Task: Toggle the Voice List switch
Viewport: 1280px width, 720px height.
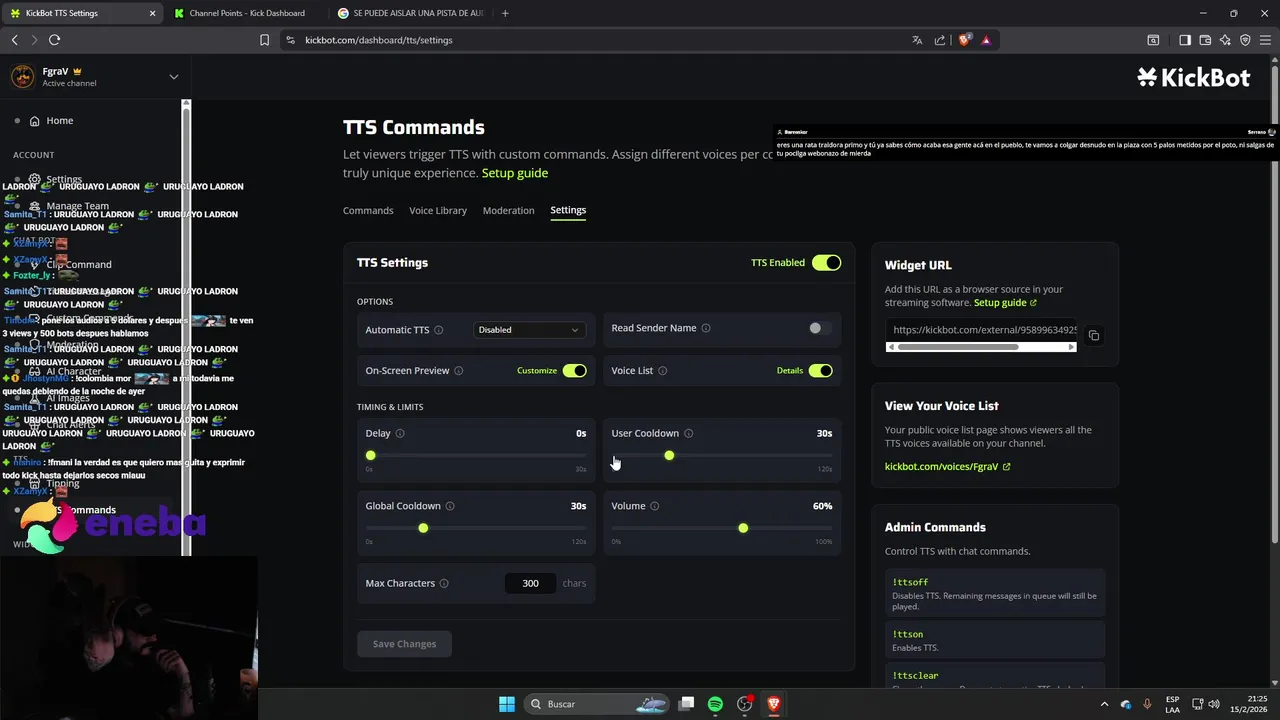Action: pos(820,371)
